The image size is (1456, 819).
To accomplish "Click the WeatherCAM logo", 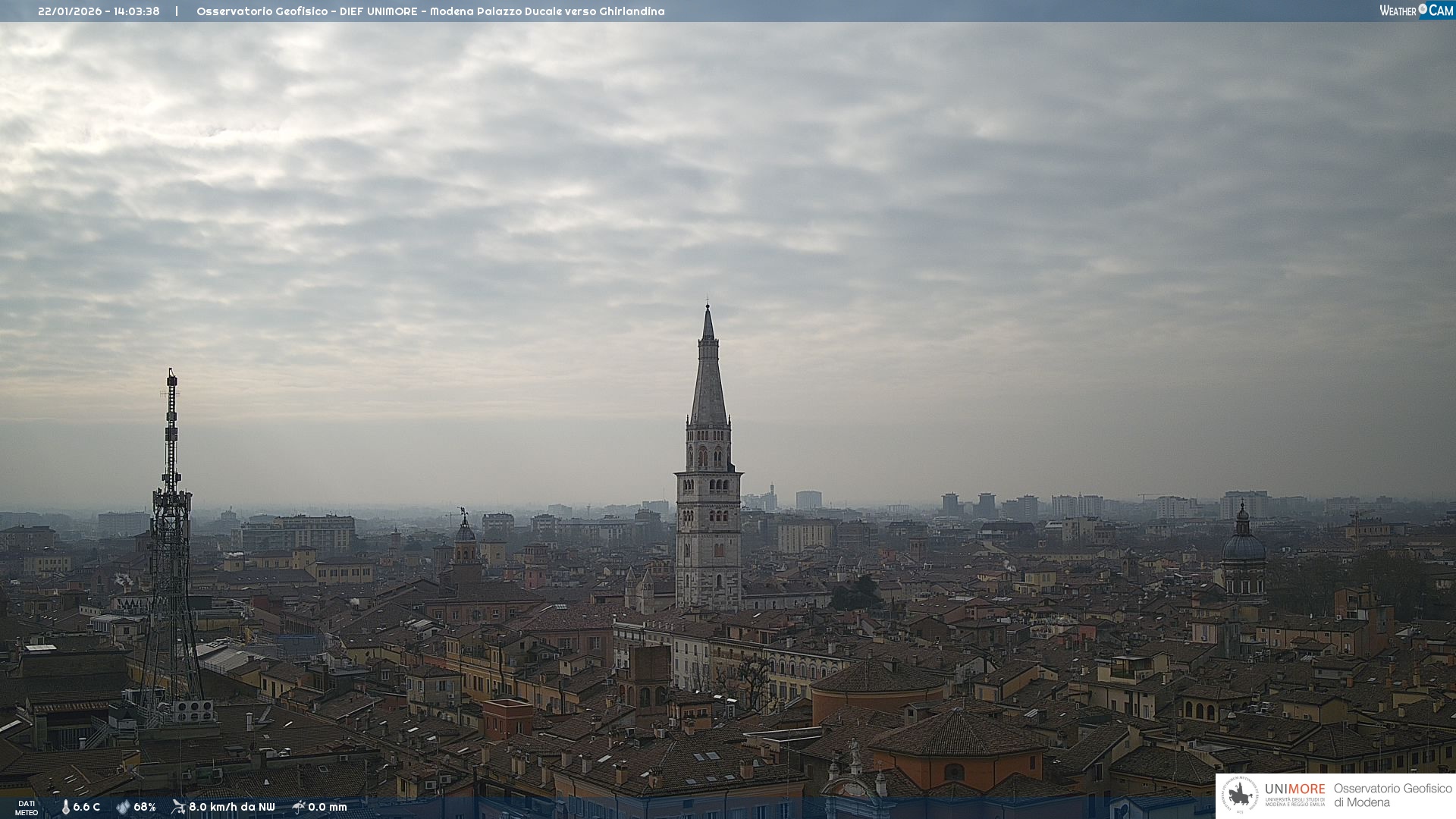I will (1416, 11).
